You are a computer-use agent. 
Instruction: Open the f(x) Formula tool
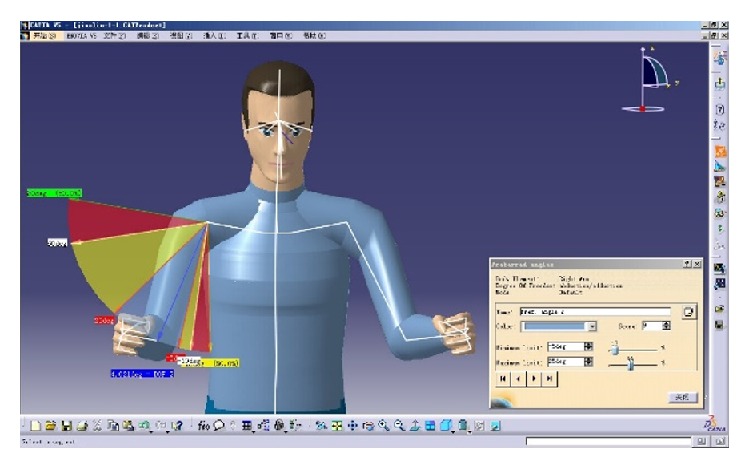click(204, 425)
